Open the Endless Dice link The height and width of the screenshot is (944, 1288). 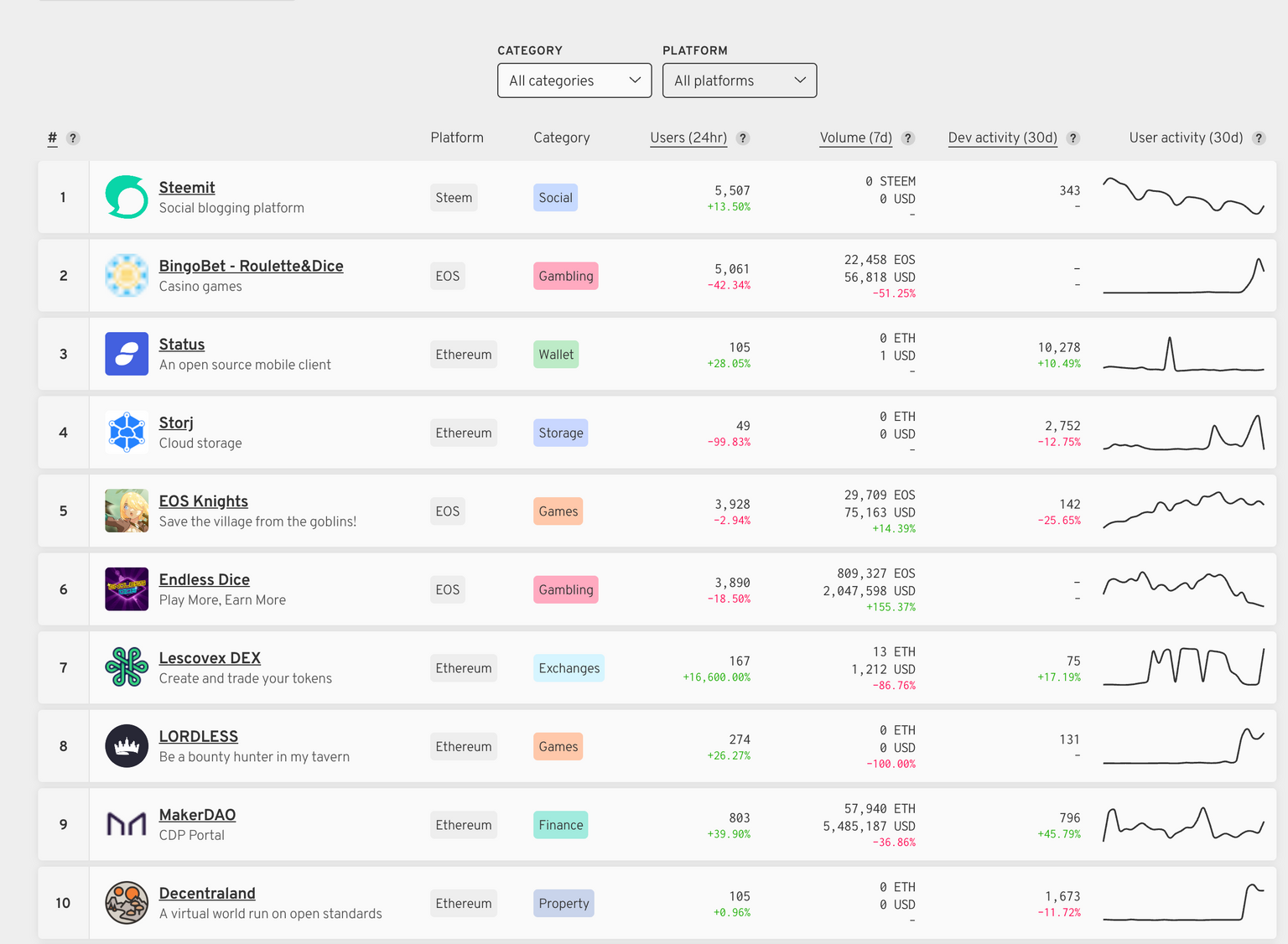(205, 579)
